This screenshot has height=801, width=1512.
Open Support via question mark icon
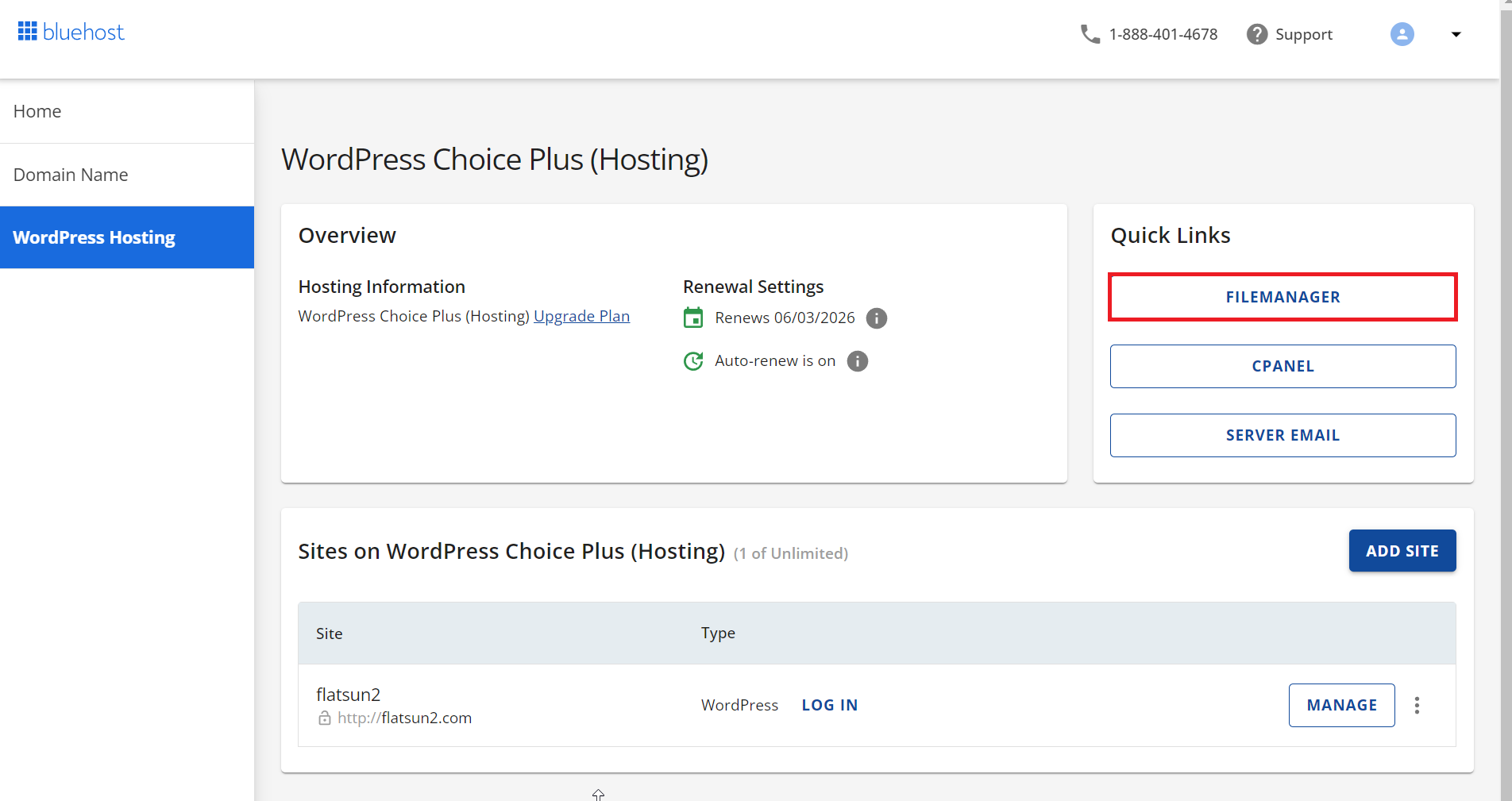(x=1257, y=34)
